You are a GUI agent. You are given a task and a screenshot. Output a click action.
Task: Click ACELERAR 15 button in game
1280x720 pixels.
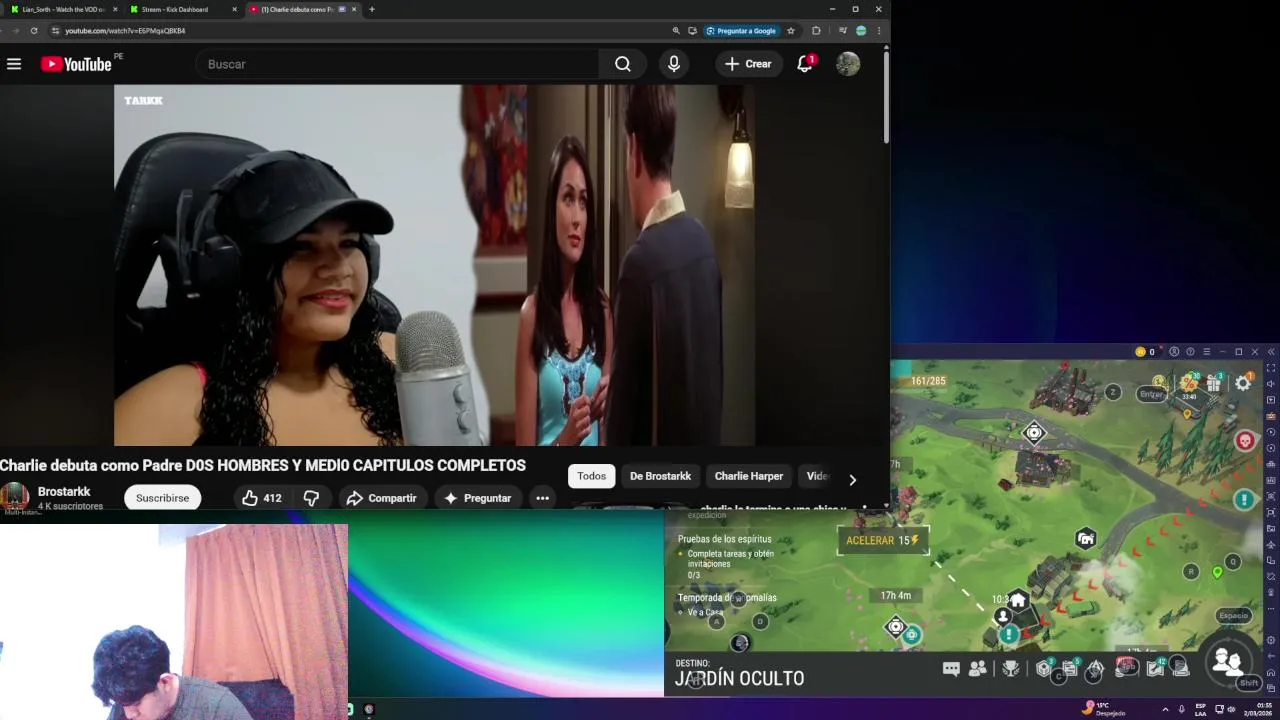(x=883, y=540)
